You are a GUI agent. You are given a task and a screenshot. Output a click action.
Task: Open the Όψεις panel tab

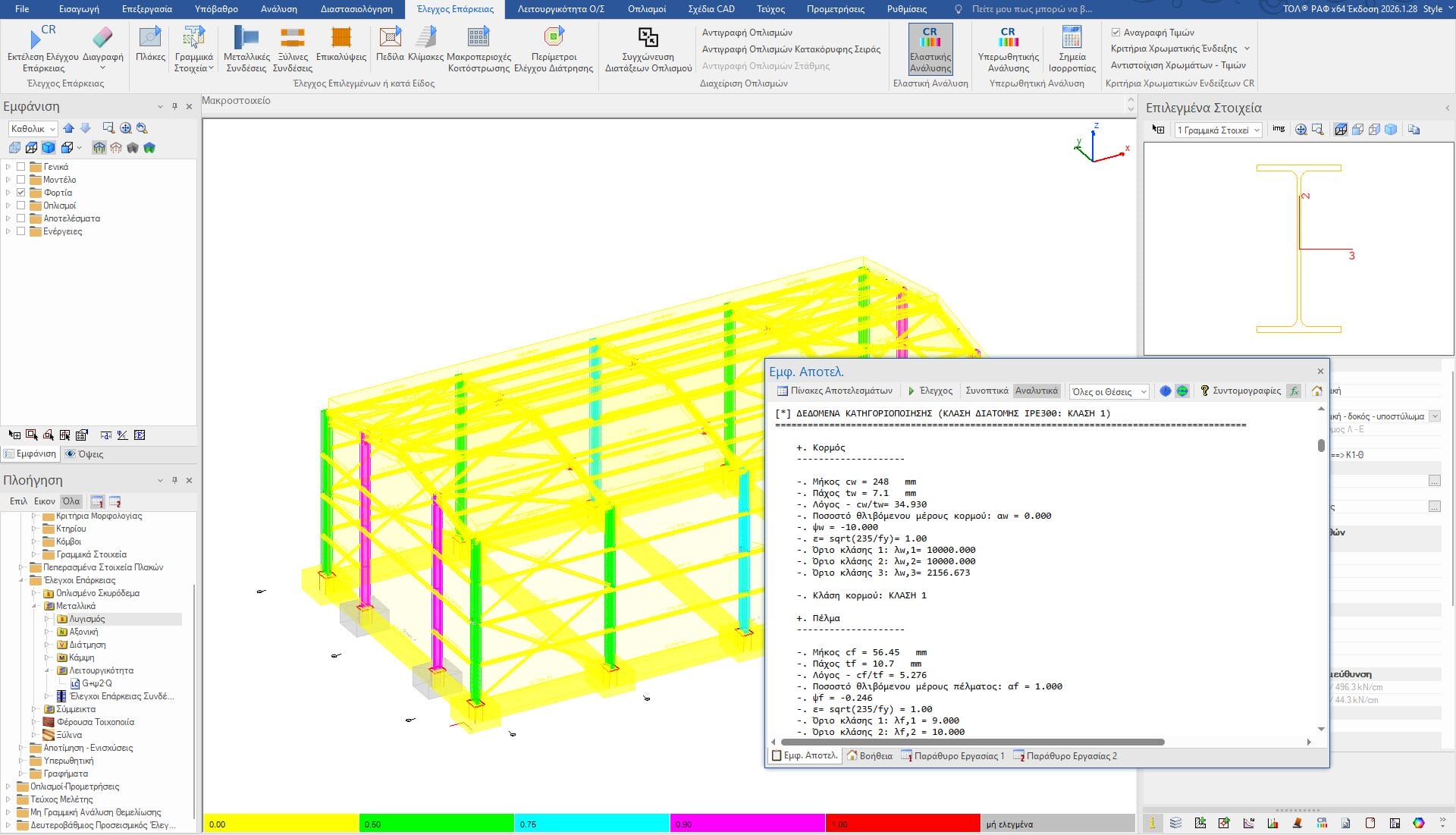pyautogui.click(x=84, y=454)
